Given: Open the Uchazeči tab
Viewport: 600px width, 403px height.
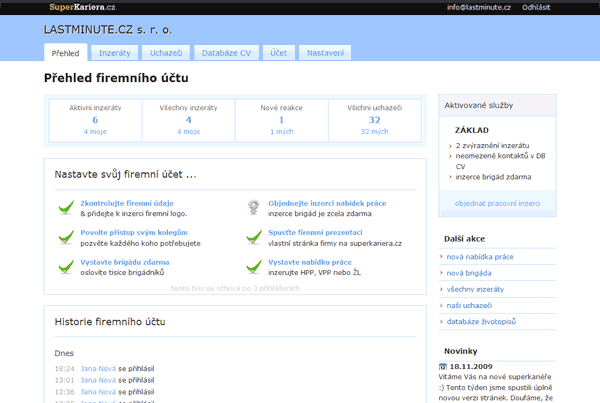Looking at the screenshot, I should point(166,53).
